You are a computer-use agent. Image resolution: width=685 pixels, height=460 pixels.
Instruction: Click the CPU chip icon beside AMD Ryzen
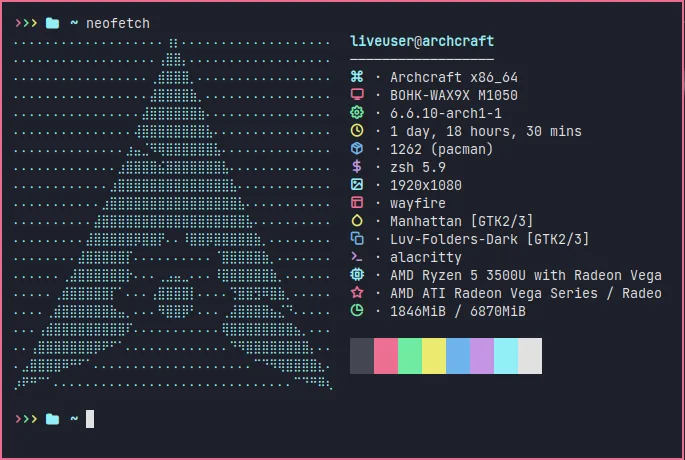point(357,274)
